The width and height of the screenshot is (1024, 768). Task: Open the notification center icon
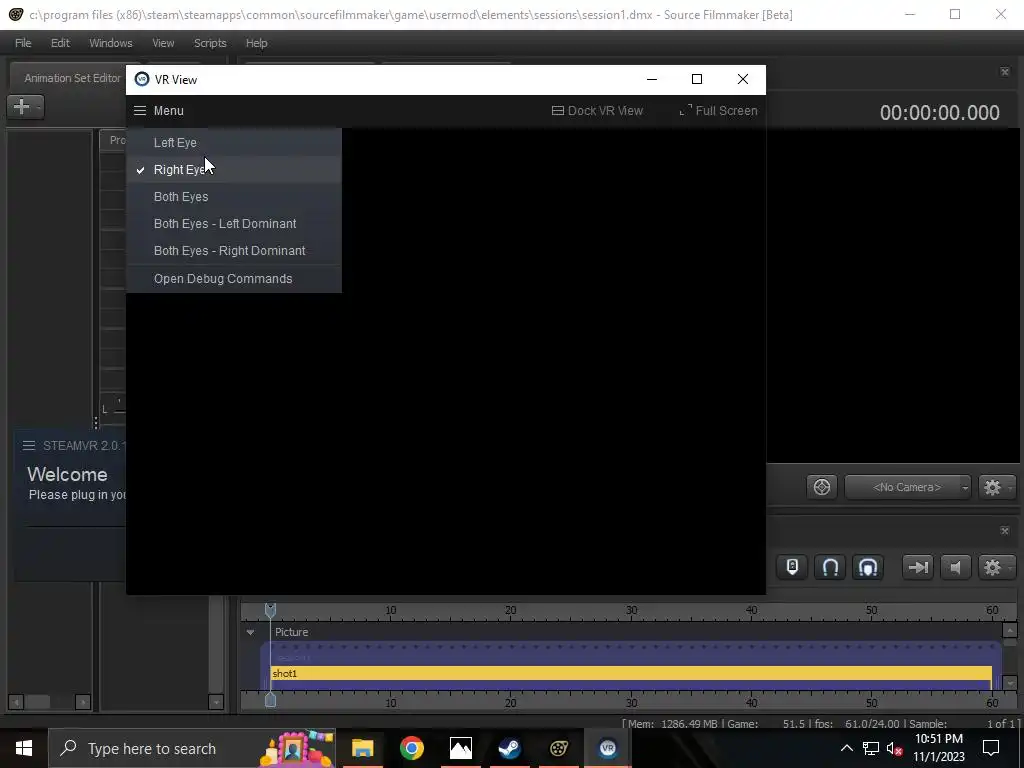click(991, 748)
